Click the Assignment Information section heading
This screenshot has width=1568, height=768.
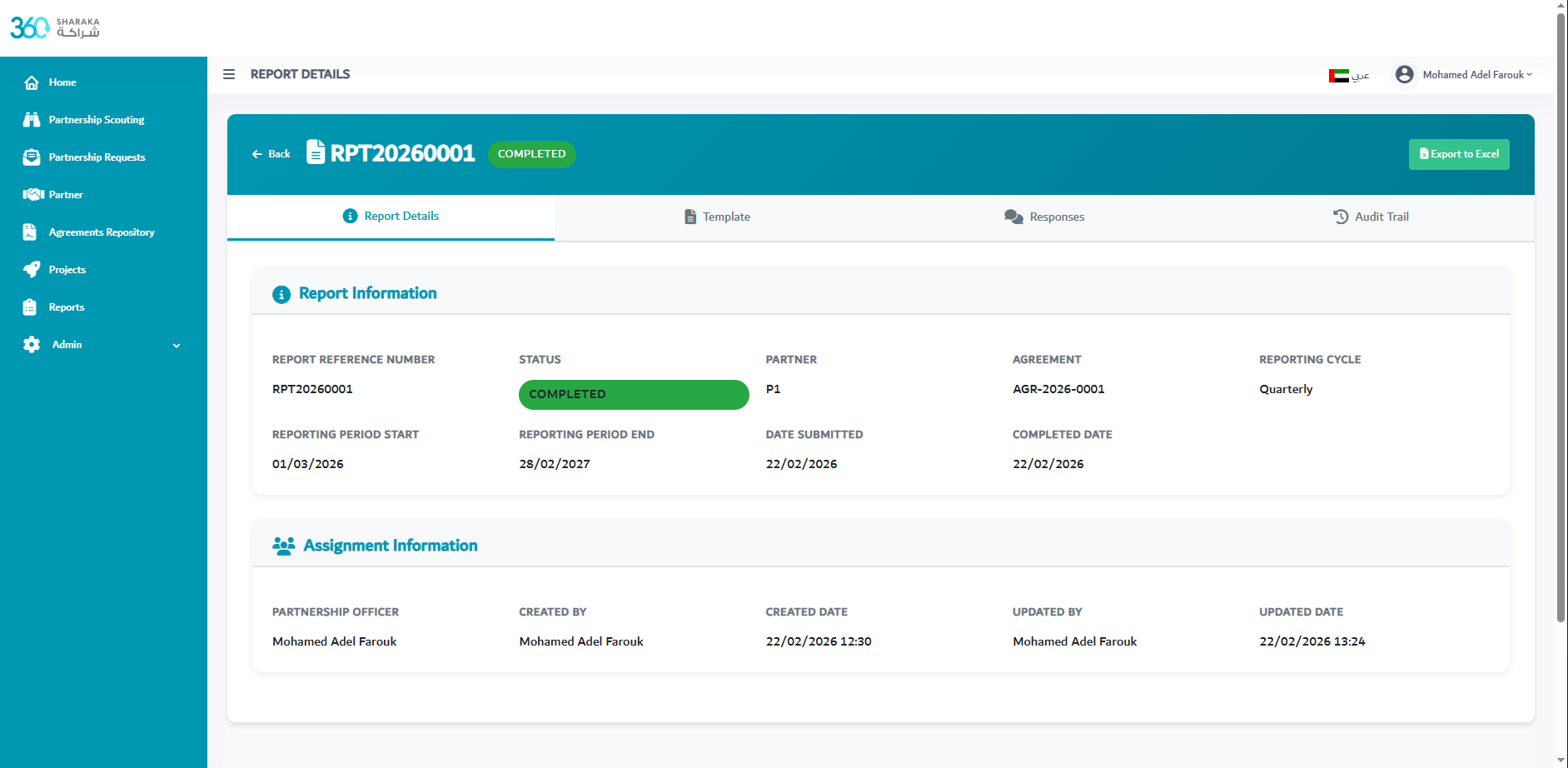(391, 546)
